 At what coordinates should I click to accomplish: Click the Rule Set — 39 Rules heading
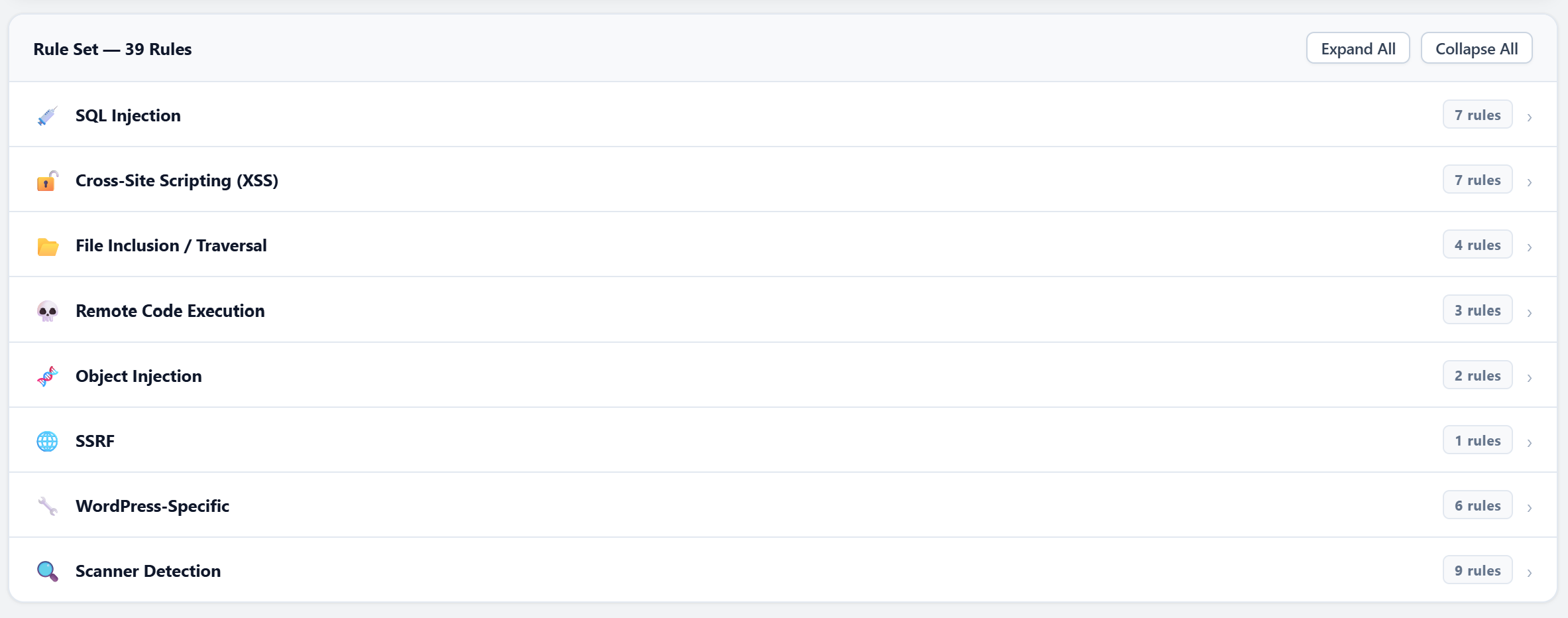pos(112,48)
